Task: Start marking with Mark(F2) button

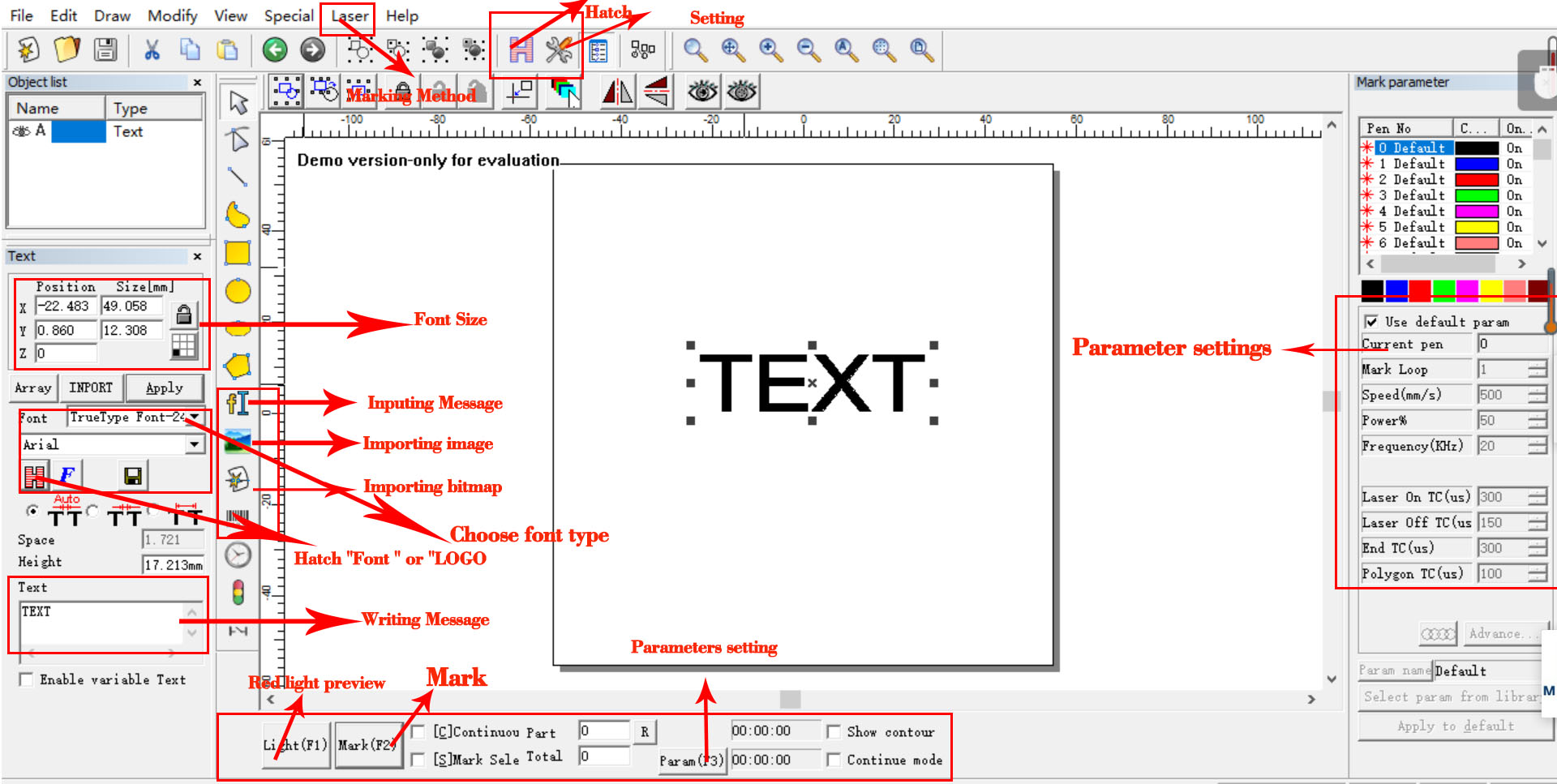Action: tap(369, 745)
